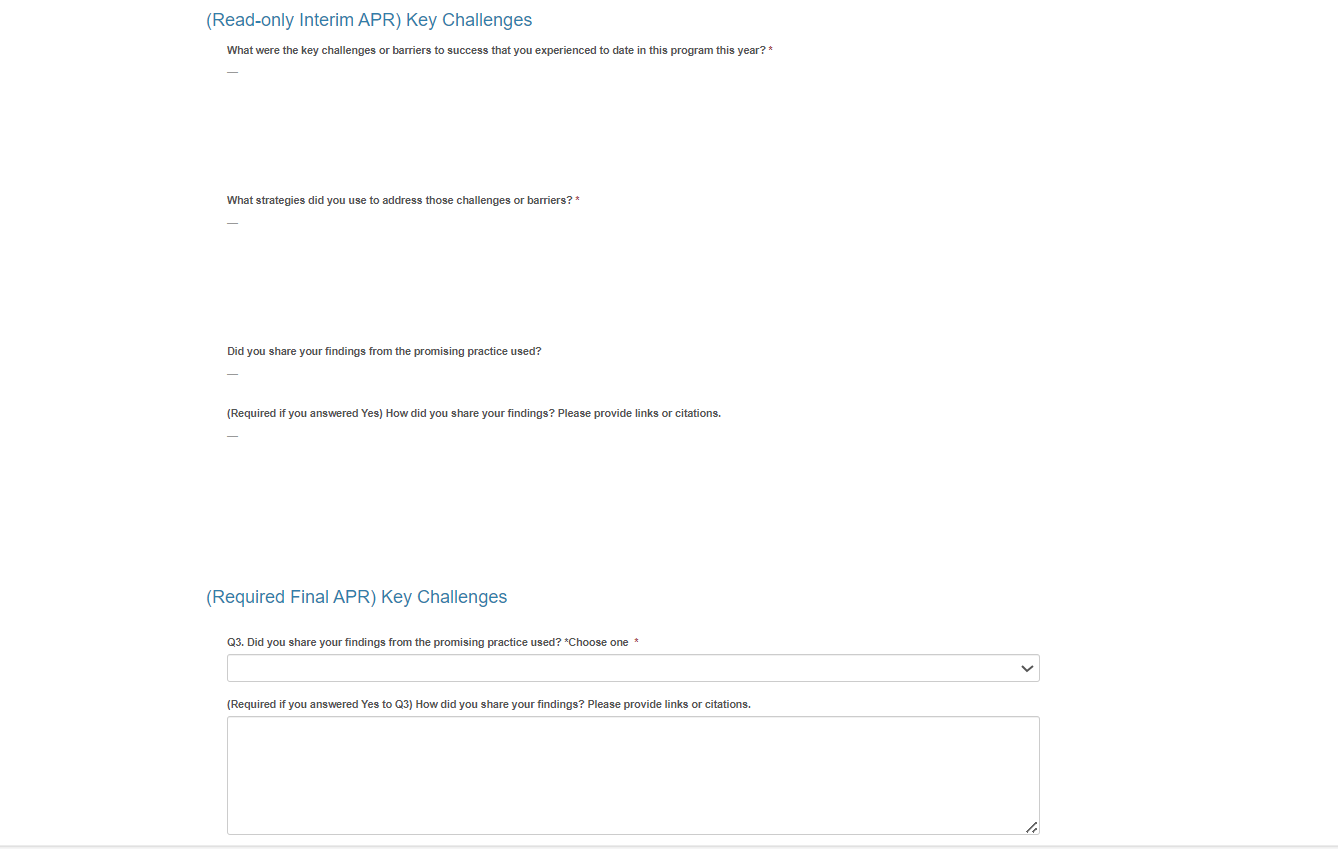Click the 'How did you share your findings' text area
1338x849 pixels.
(632, 774)
